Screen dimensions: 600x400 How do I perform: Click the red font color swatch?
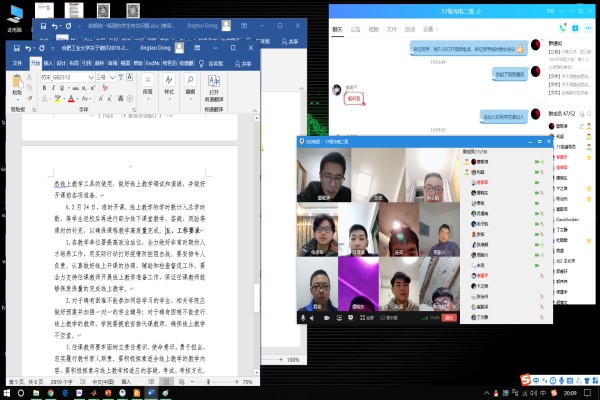coord(71,99)
